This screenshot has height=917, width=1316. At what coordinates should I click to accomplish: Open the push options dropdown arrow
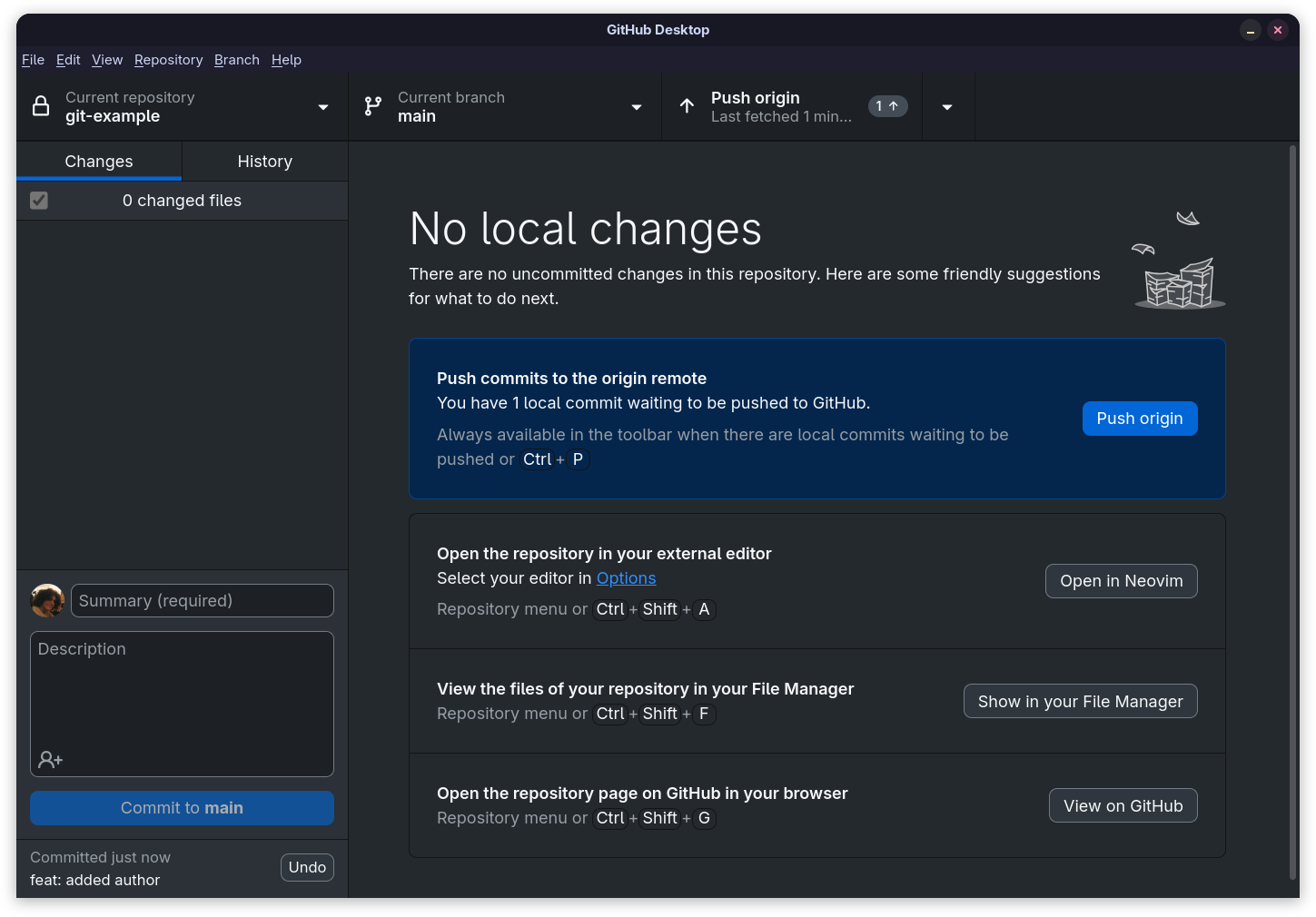tap(947, 107)
